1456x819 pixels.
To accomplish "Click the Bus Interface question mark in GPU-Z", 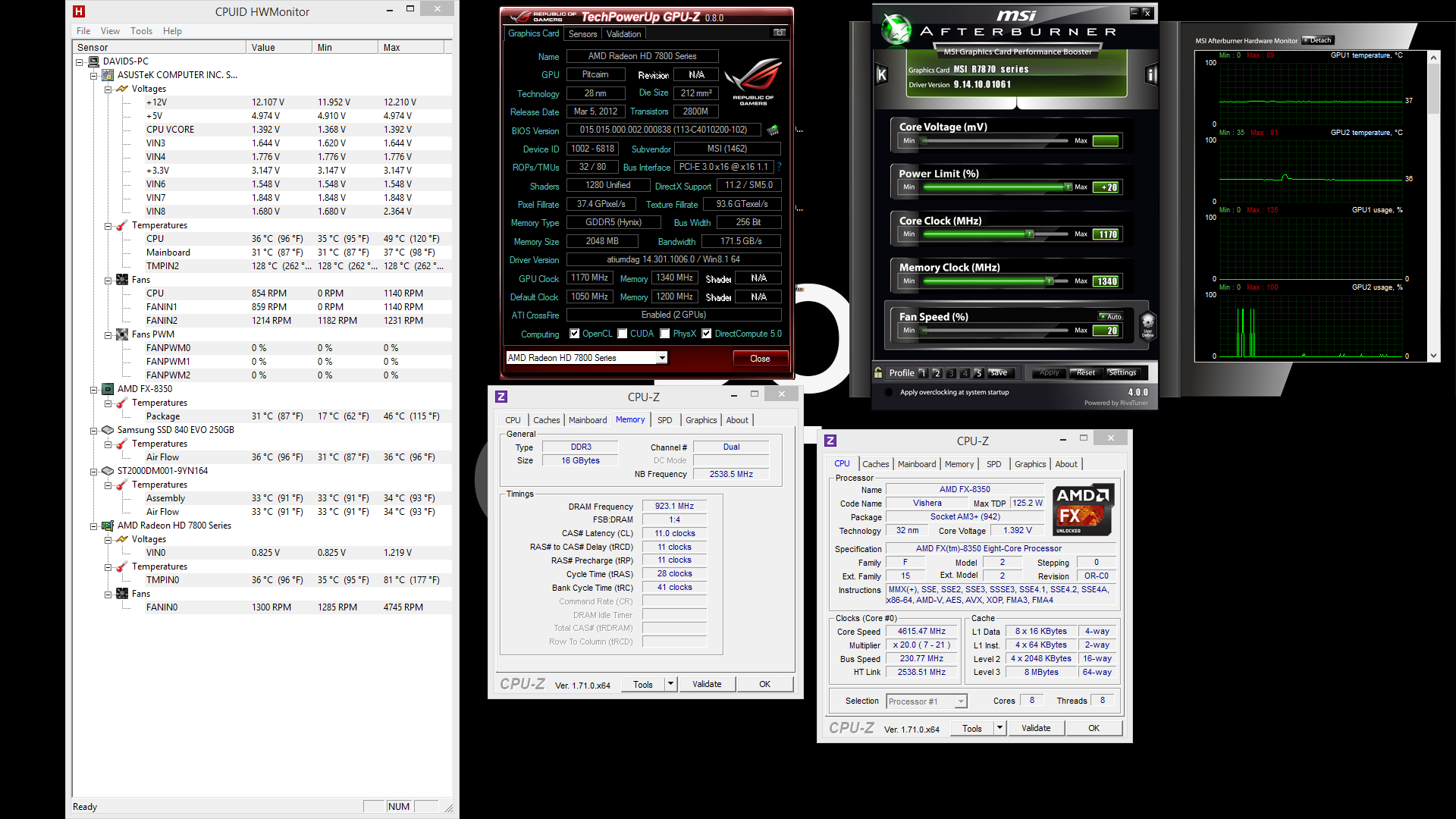I will pyautogui.click(x=779, y=167).
